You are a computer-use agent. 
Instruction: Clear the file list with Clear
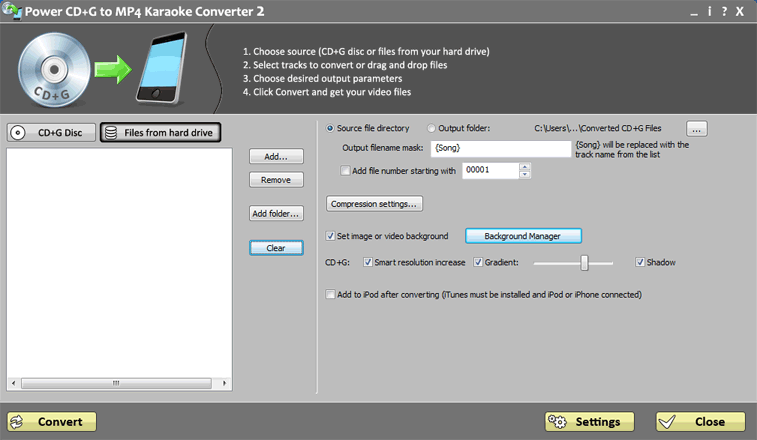[x=276, y=248]
